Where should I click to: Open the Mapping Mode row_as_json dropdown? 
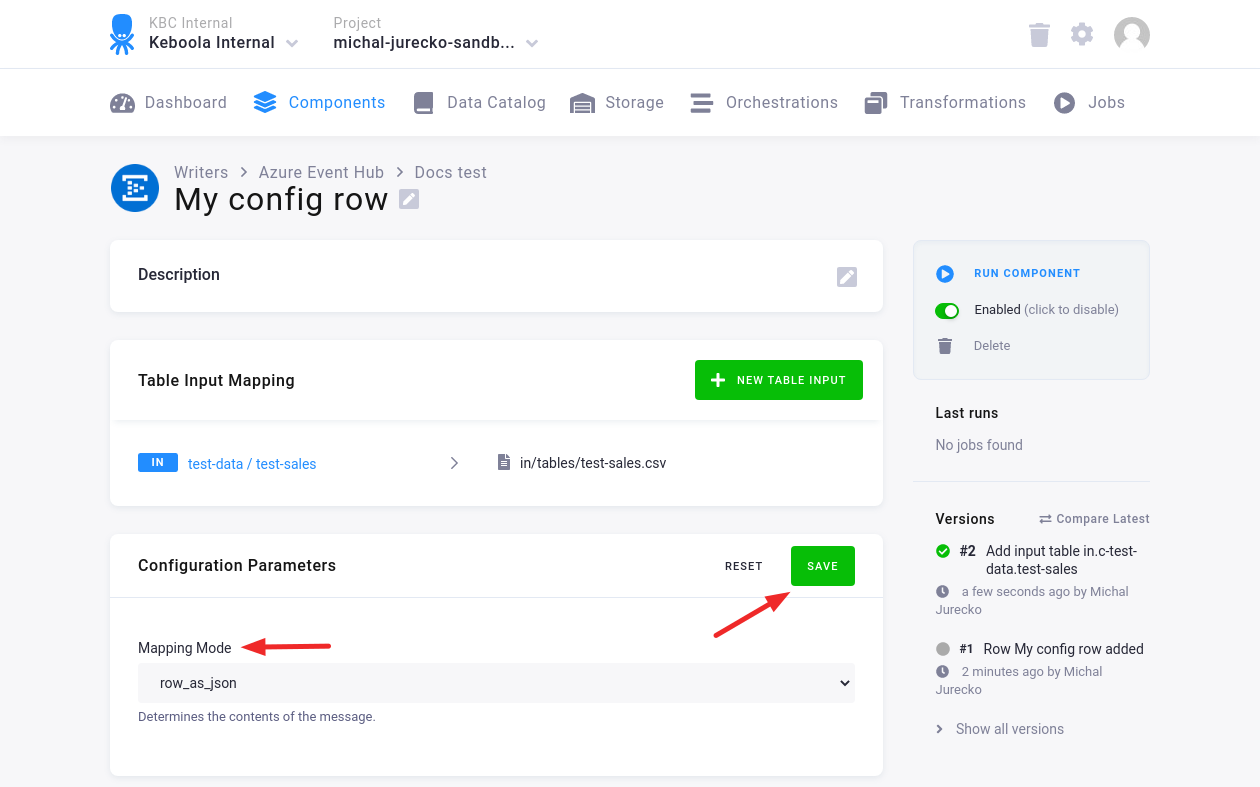[x=496, y=683]
